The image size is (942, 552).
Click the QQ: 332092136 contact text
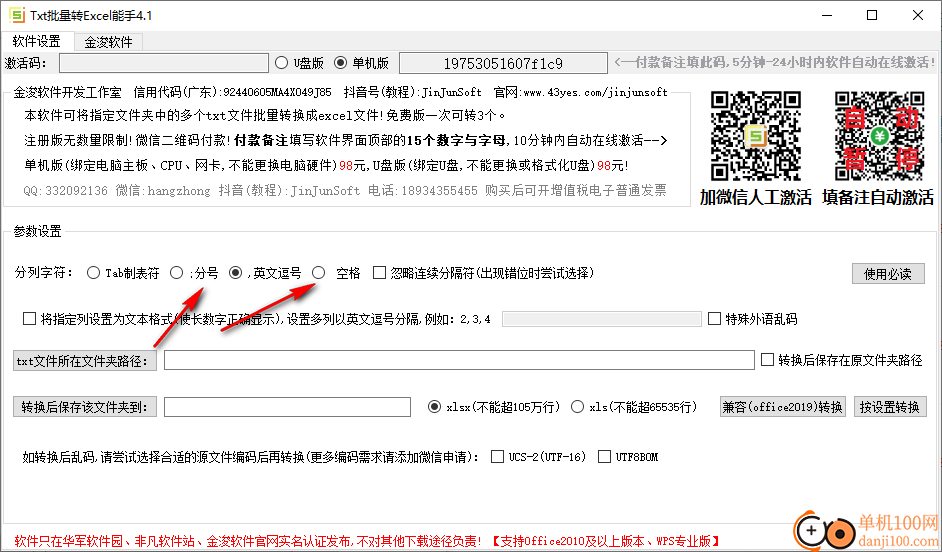coord(65,191)
